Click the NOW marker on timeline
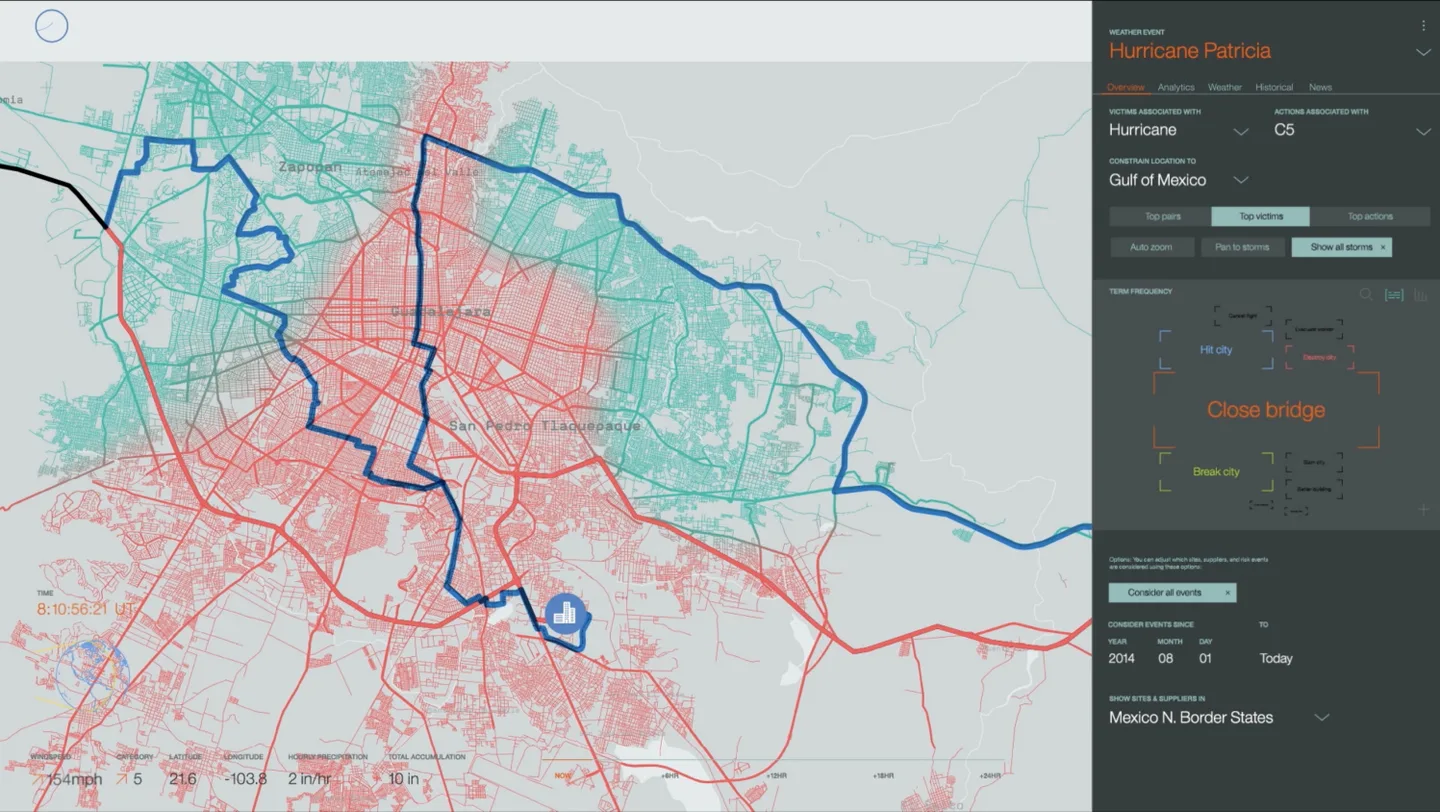 [x=563, y=776]
